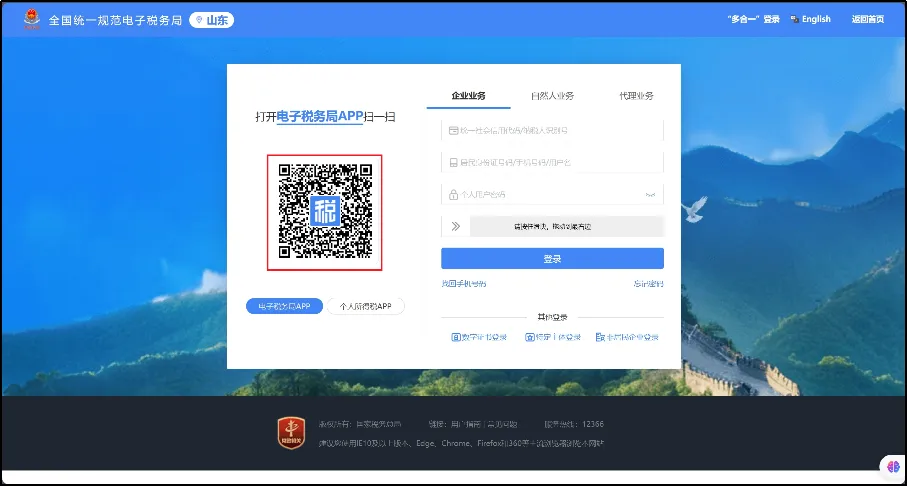Click the digital certificate login icon
The image size is (908, 487).
click(456, 337)
